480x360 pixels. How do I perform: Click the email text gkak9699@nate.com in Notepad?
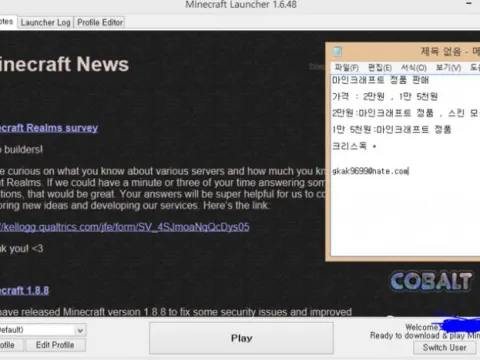(370, 171)
